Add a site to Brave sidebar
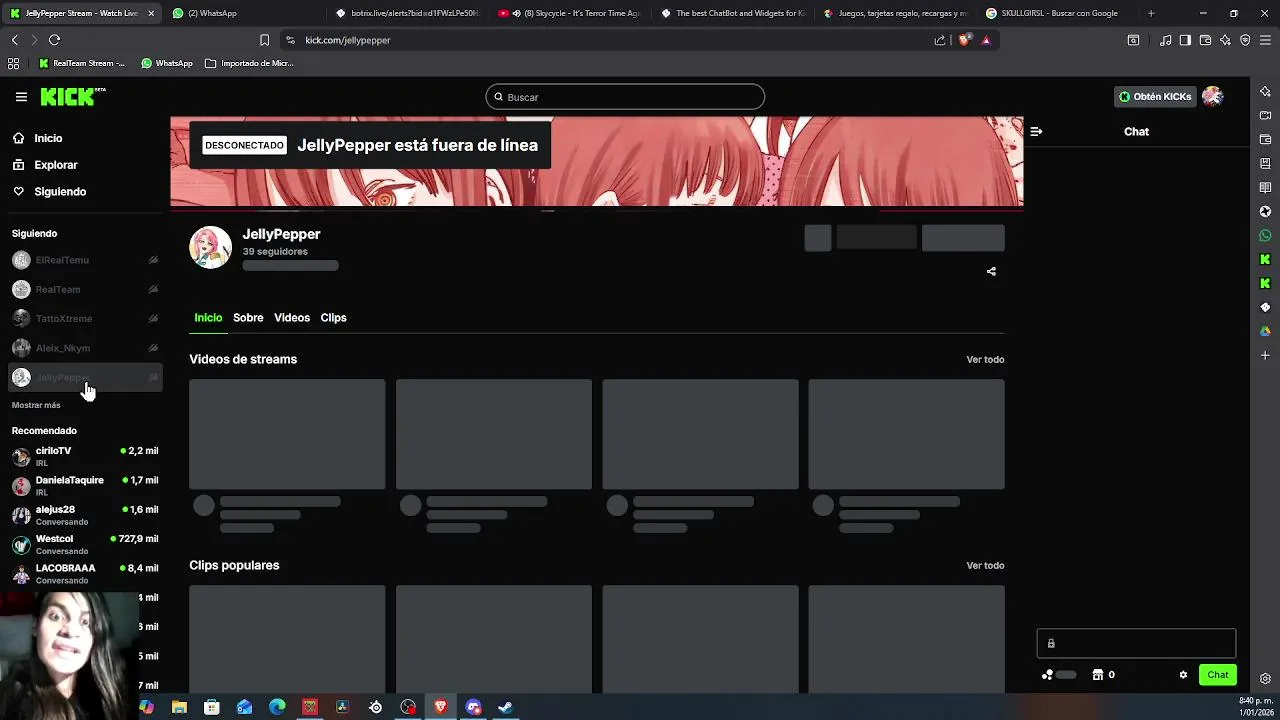The height and width of the screenshot is (720, 1280). point(1265,355)
